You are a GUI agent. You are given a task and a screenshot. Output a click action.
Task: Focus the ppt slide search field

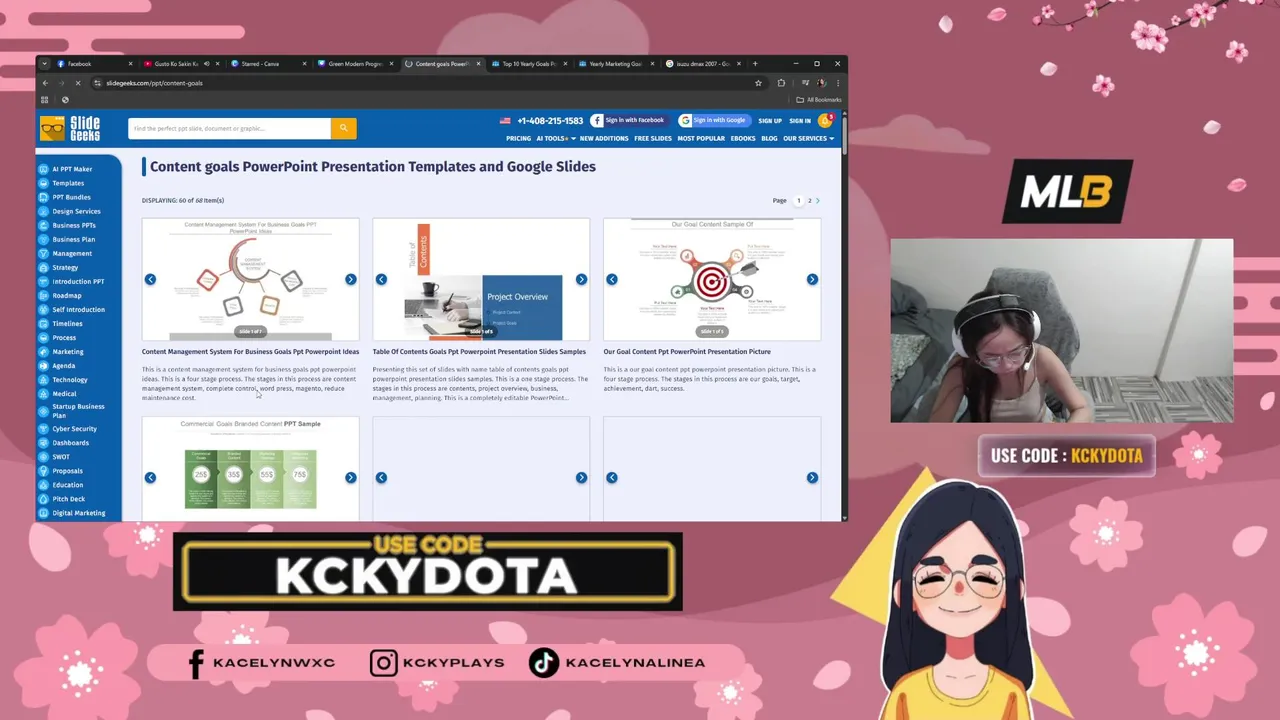tap(229, 128)
